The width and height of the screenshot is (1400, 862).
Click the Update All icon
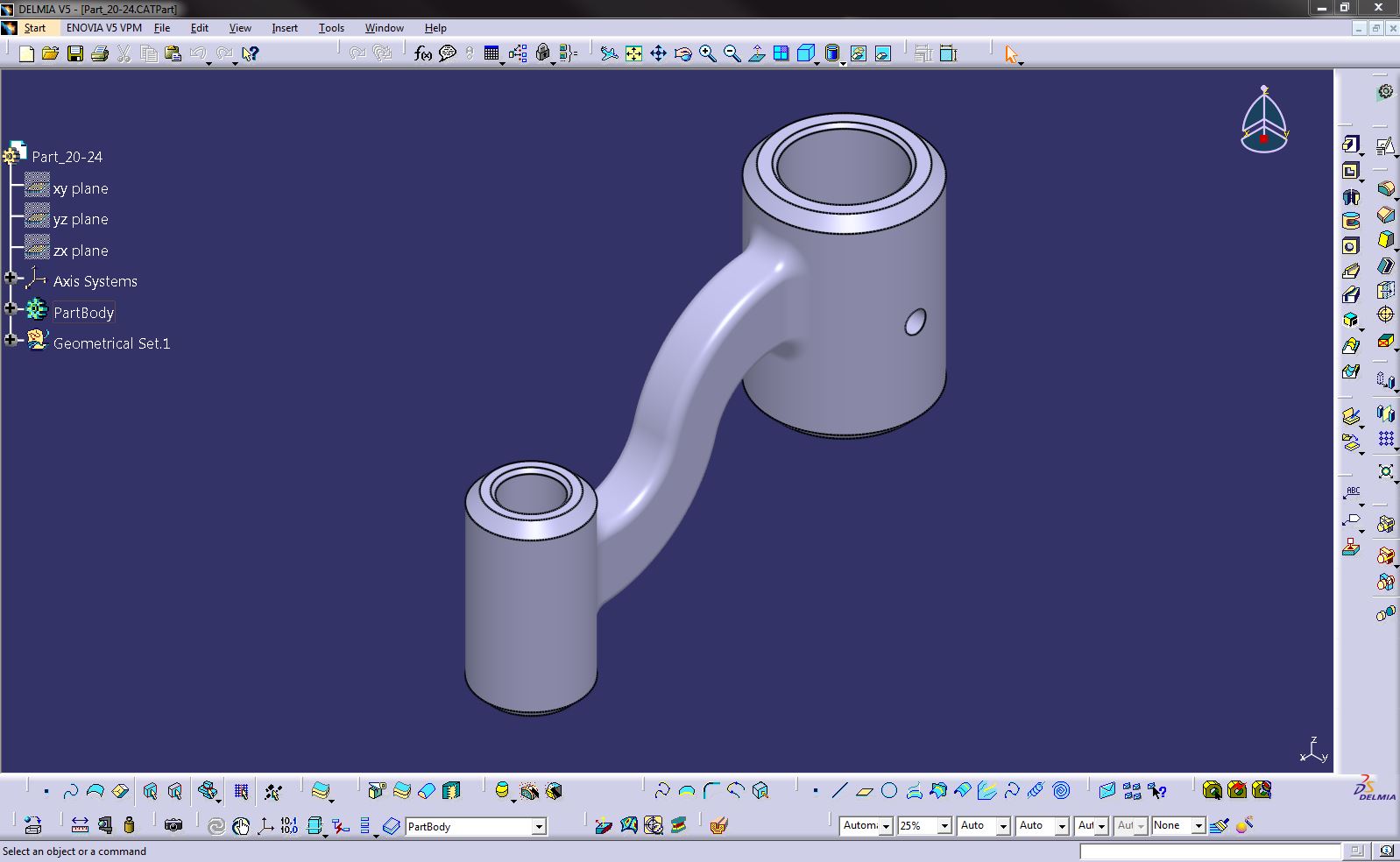(x=216, y=824)
